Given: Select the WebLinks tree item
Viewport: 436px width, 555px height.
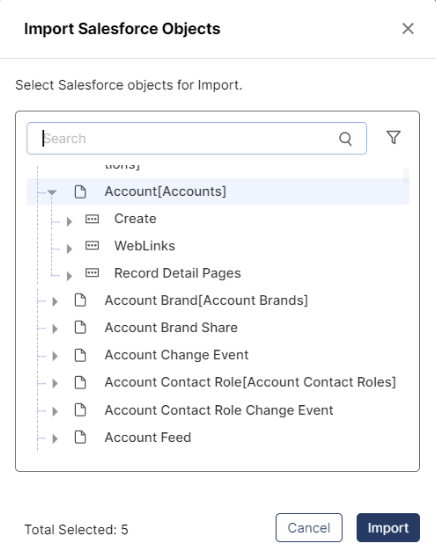Looking at the screenshot, I should pos(145,246).
